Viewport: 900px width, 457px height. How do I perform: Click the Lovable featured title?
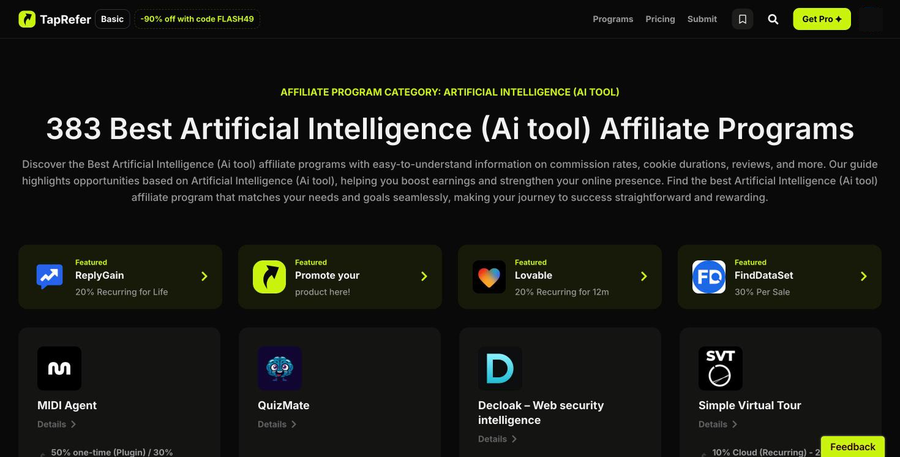pyautogui.click(x=533, y=276)
